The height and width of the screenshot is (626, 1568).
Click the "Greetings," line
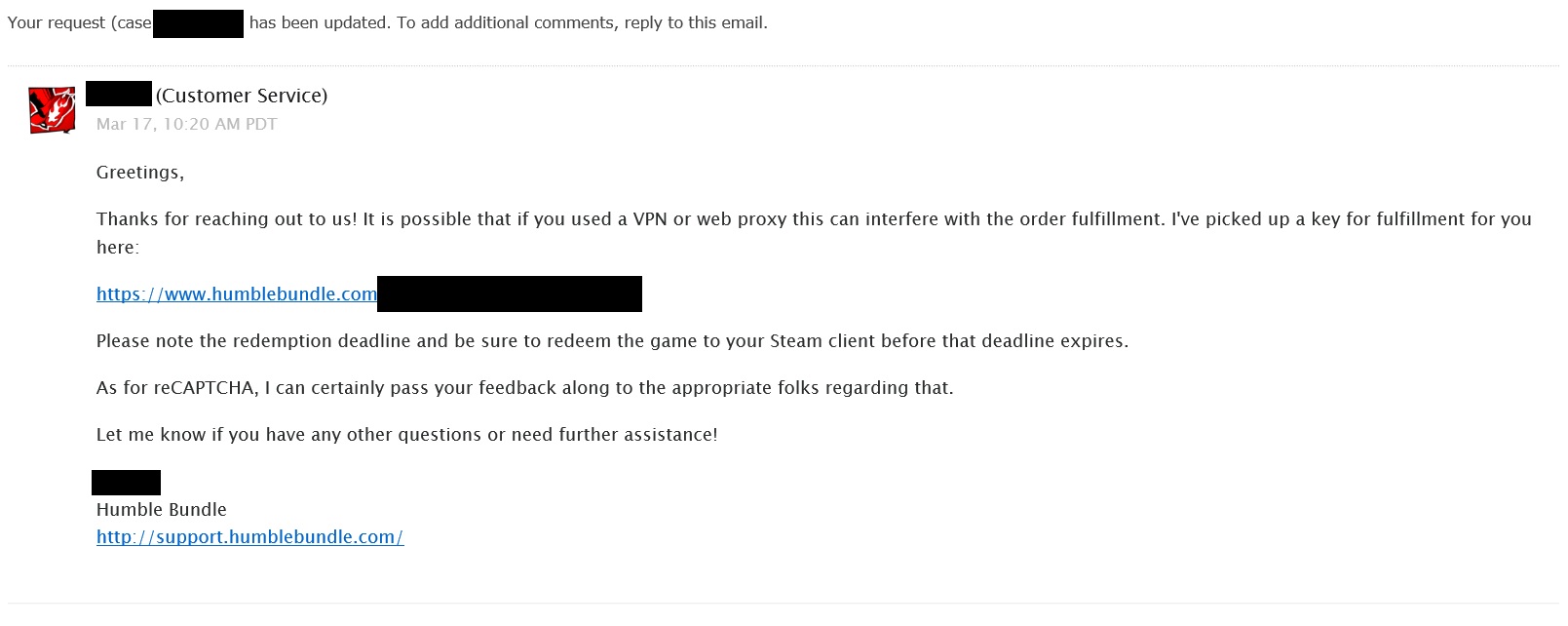point(140,173)
